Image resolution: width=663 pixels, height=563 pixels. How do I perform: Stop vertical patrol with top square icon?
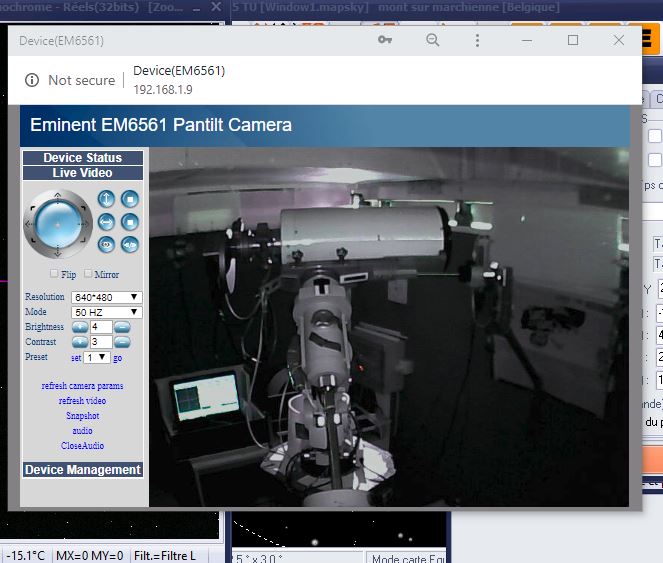(130, 199)
